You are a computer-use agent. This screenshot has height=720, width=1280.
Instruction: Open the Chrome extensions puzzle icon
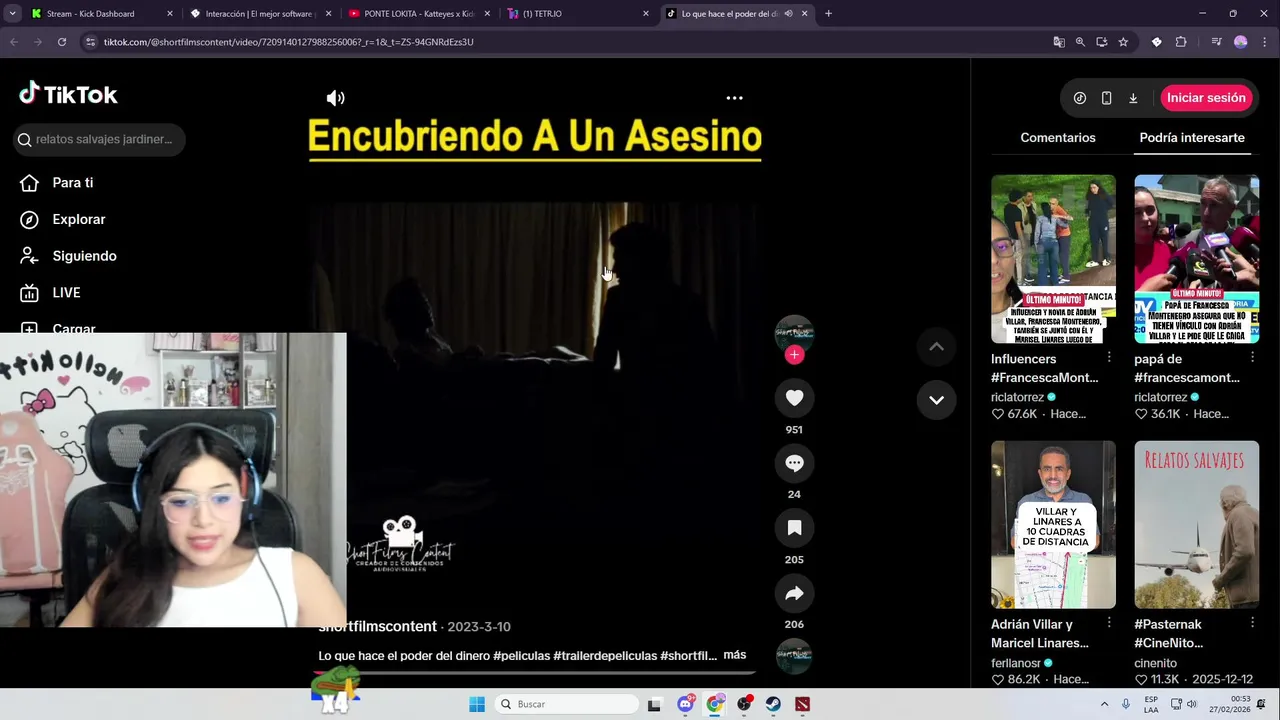click(x=1181, y=42)
